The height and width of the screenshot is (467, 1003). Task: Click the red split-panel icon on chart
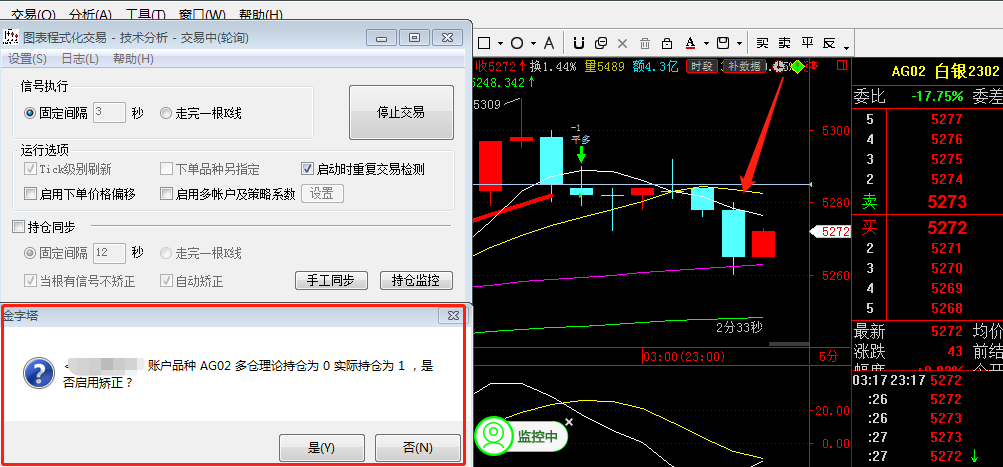pos(842,65)
